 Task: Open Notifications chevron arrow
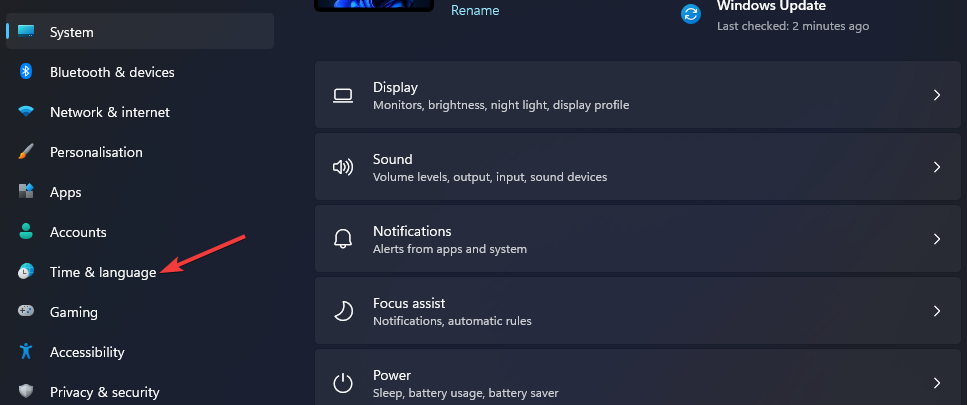coord(937,239)
